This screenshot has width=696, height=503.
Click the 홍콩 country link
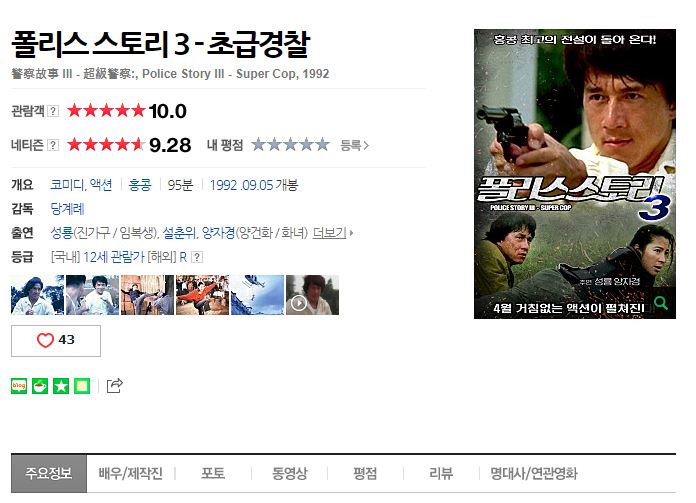pos(140,185)
